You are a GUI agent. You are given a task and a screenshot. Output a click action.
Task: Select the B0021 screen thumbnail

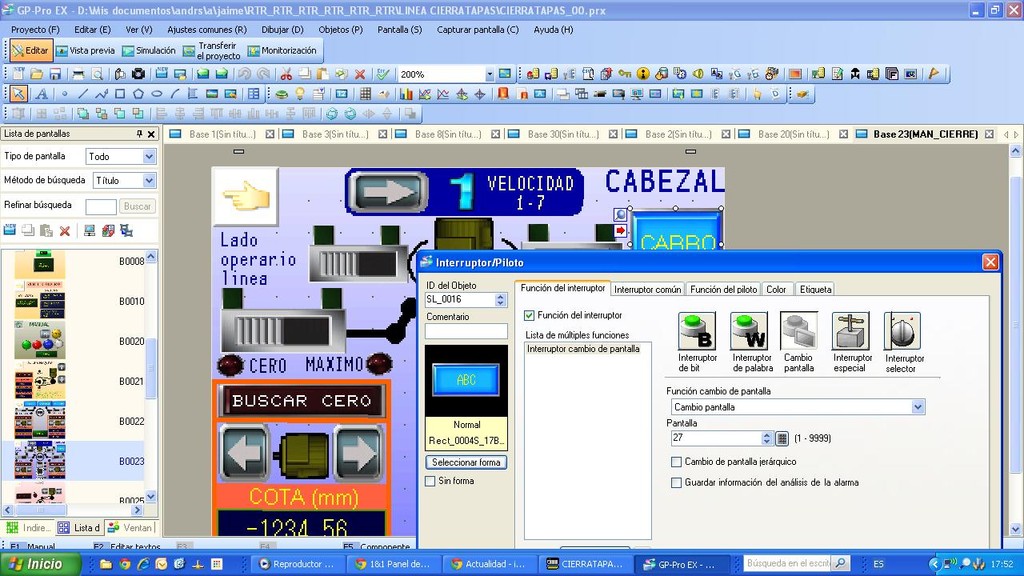pos(40,382)
